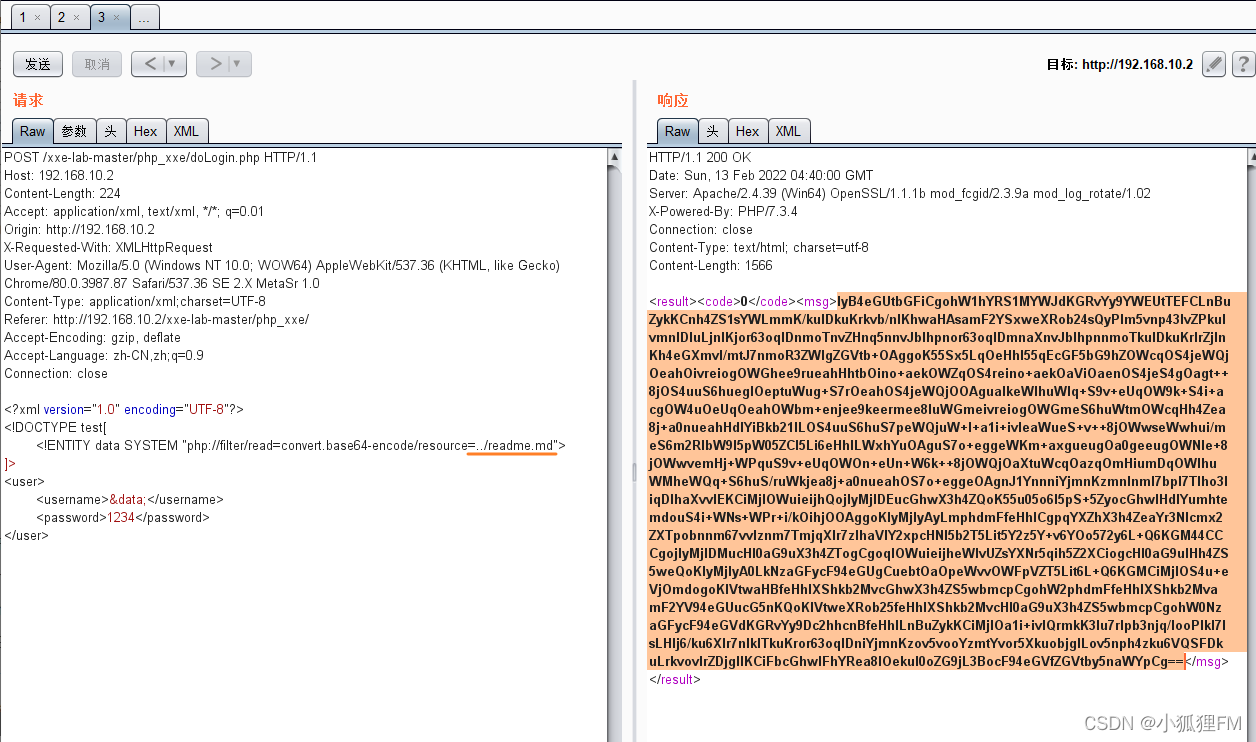Click the 'Content-Length: 224' header in request
This screenshot has width=1256, height=742.
62,194
